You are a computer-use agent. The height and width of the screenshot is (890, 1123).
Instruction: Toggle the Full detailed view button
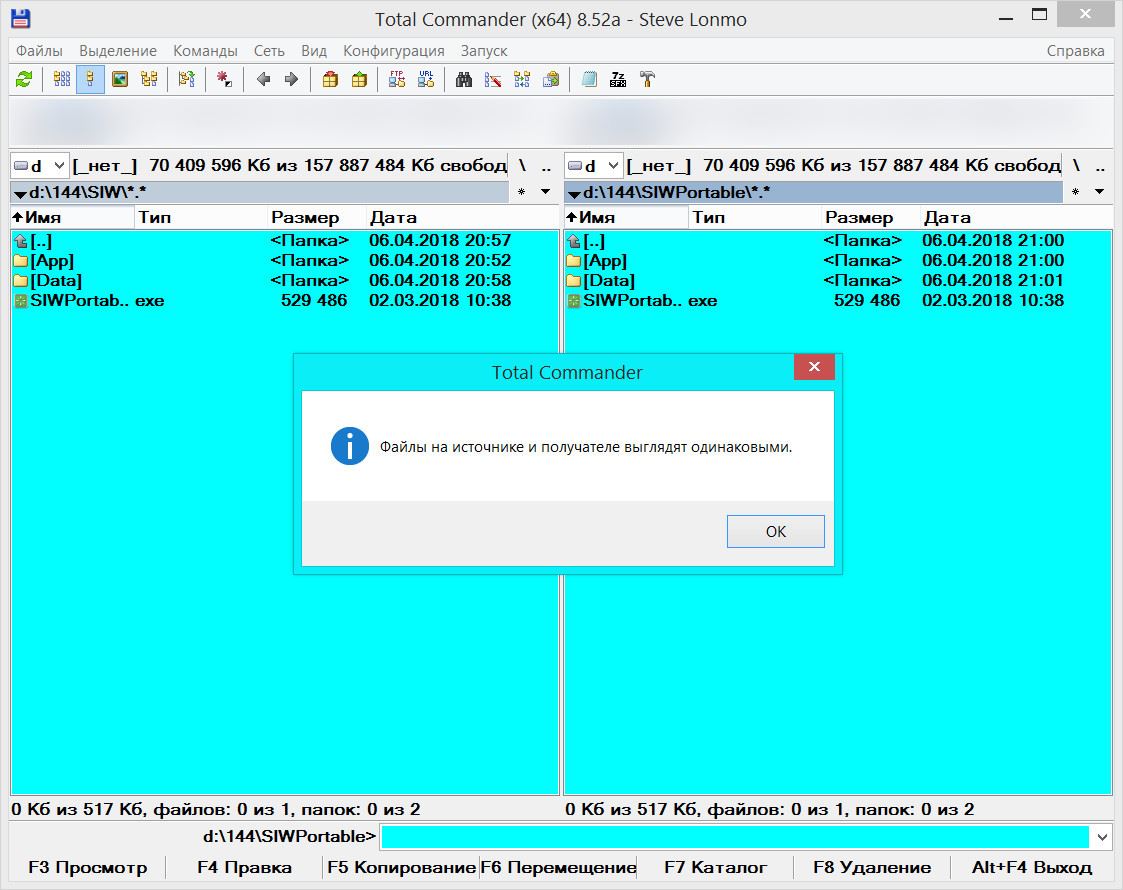click(90, 79)
